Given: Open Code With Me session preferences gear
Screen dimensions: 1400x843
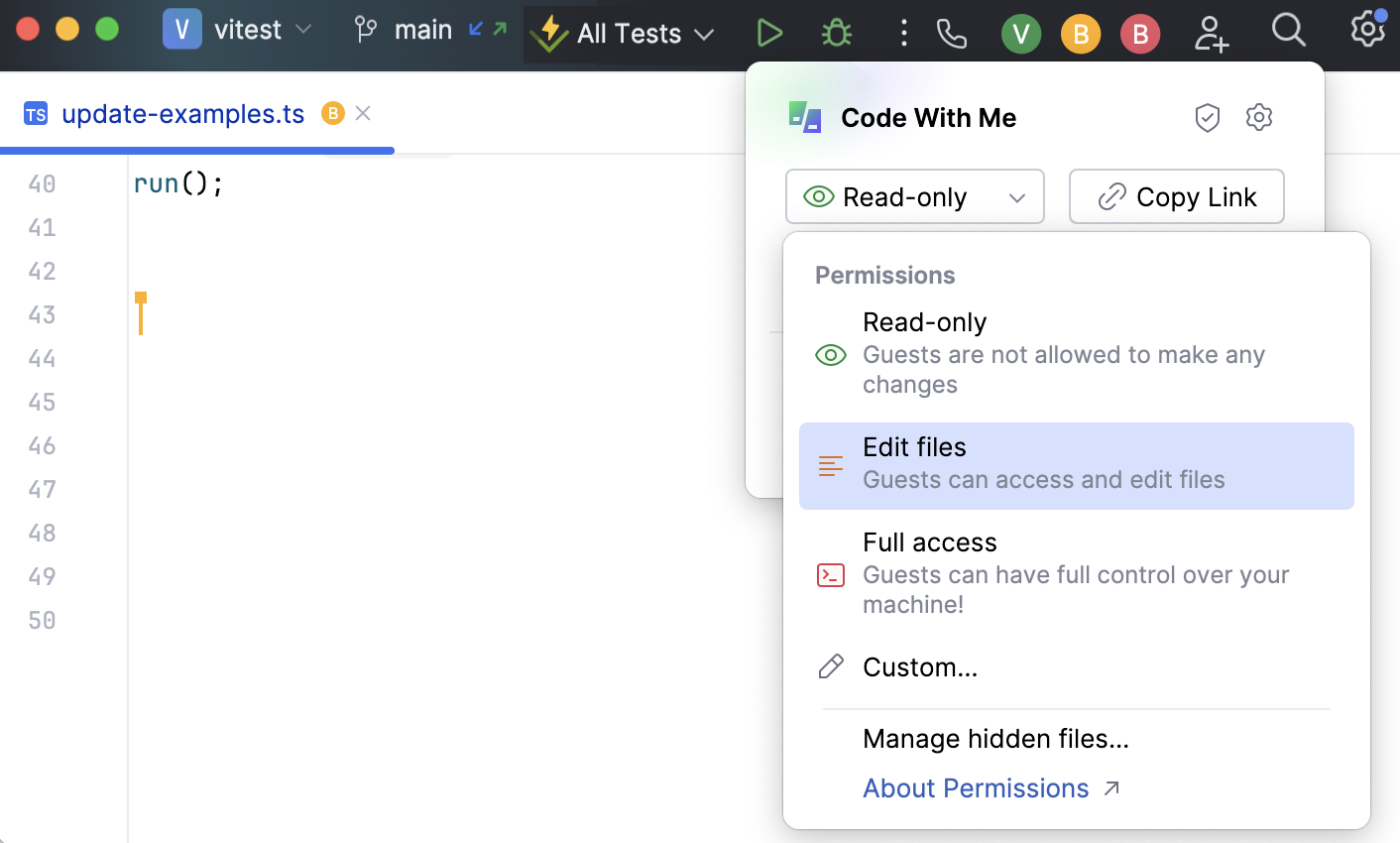Looking at the screenshot, I should (x=1259, y=117).
